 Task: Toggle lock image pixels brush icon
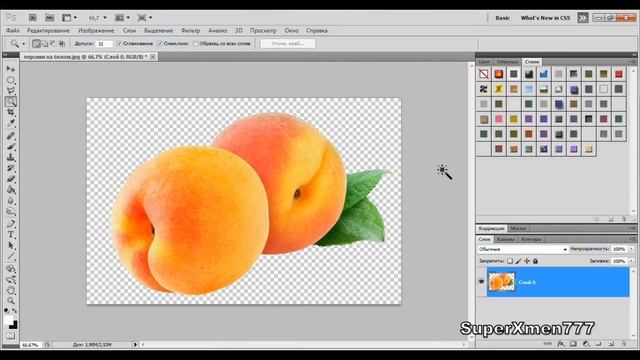[x=518, y=261]
